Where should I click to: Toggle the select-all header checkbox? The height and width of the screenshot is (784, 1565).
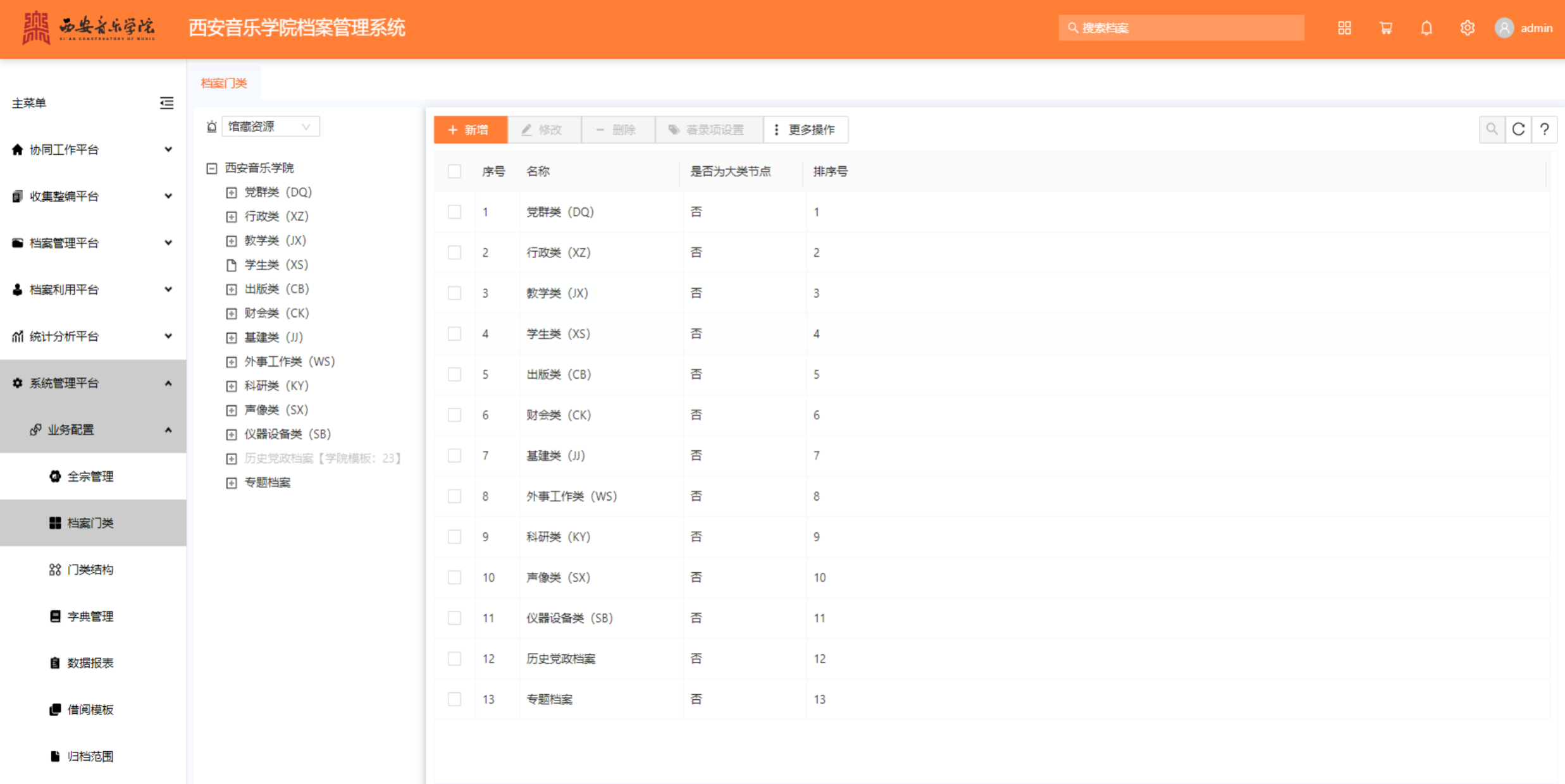[454, 171]
